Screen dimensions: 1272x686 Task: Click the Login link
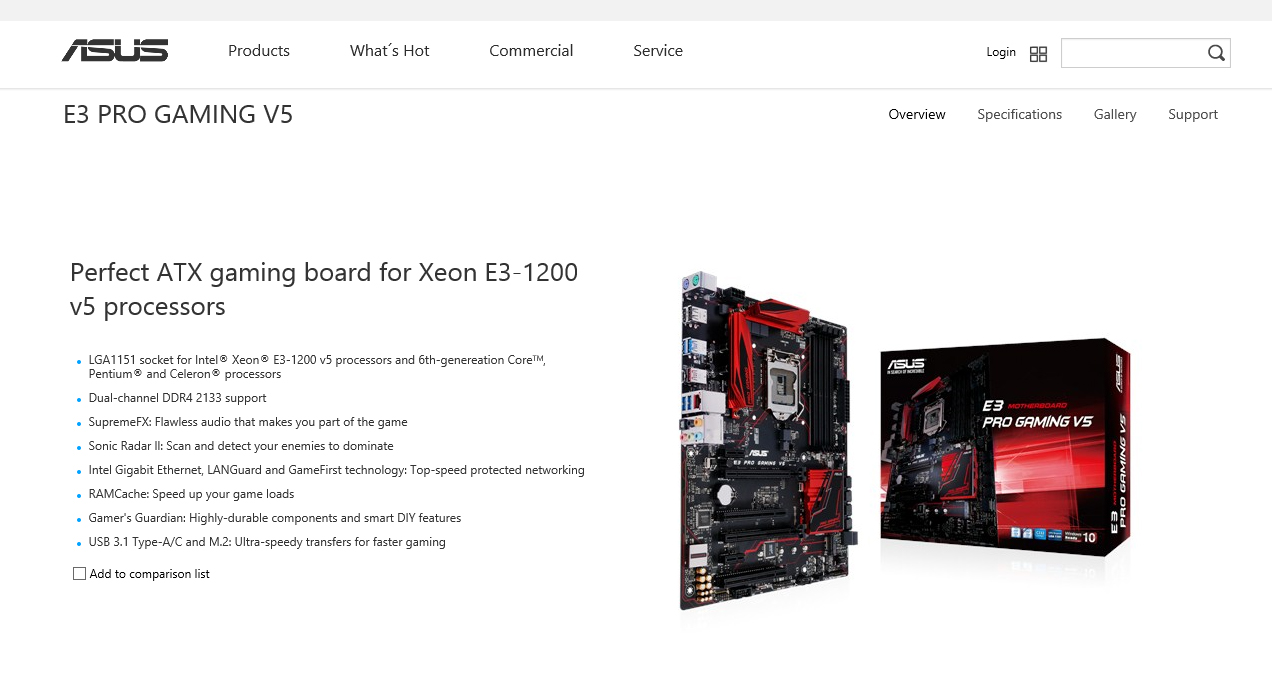pyautogui.click(x=1001, y=52)
